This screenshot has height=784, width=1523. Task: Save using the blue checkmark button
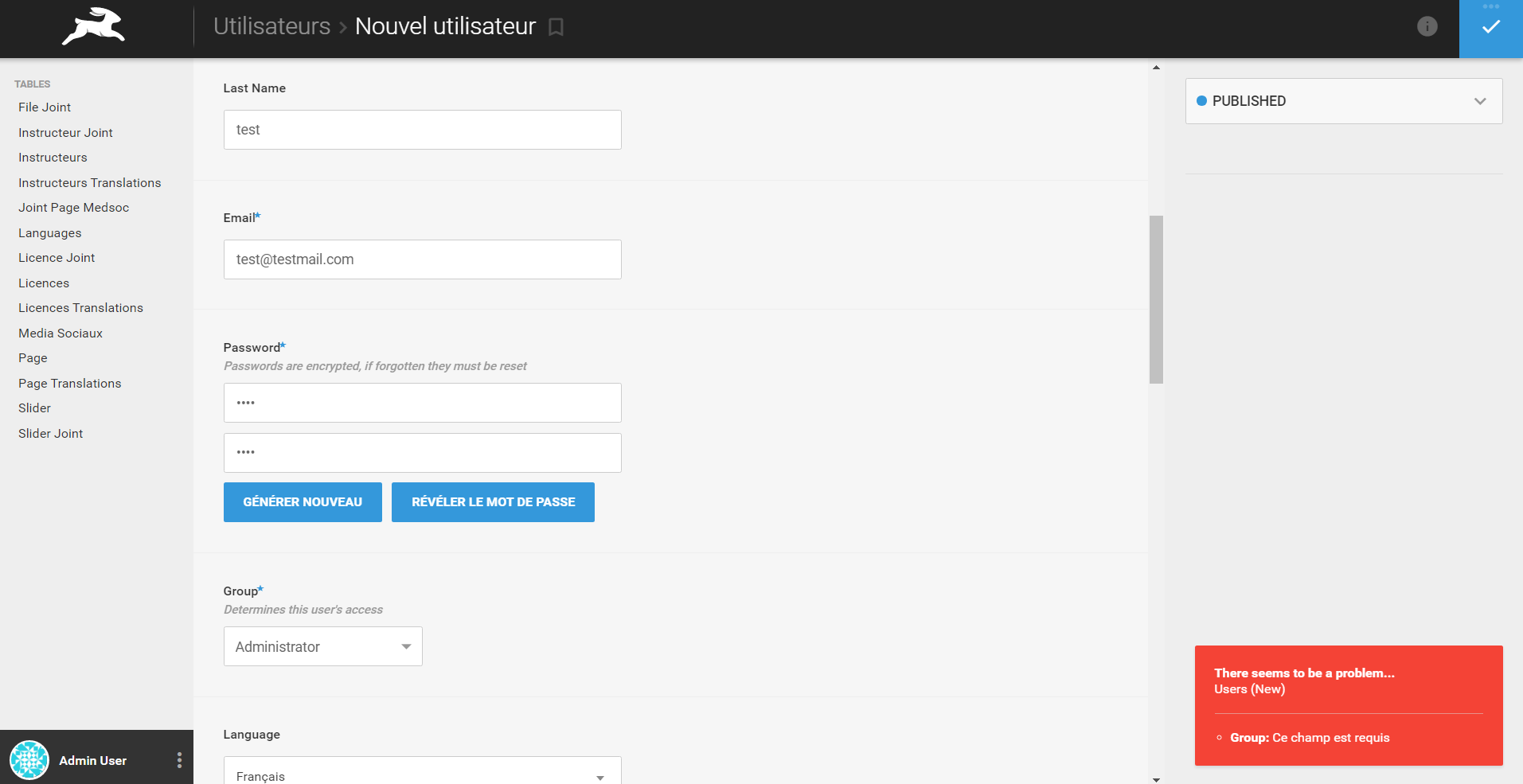pyautogui.click(x=1491, y=29)
